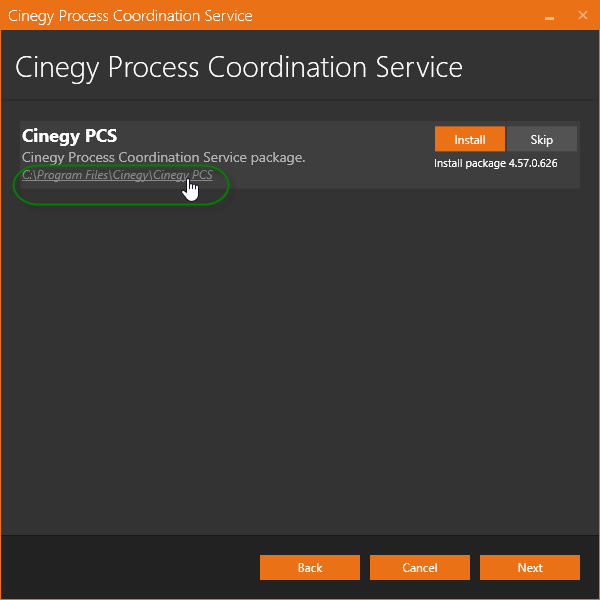This screenshot has height=600, width=600.
Task: Return to the previous step with Back
Action: pyautogui.click(x=310, y=567)
